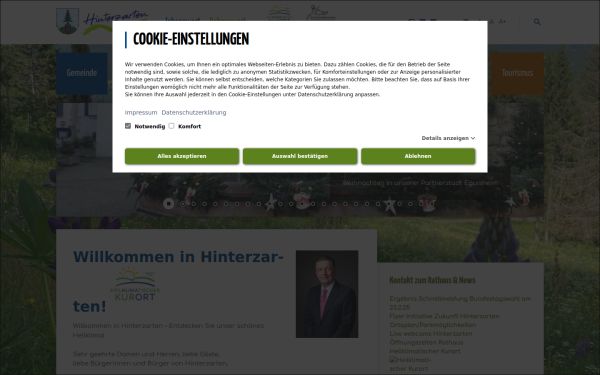Click the Alles akzeptieren button
The image size is (600, 375).
(182, 156)
